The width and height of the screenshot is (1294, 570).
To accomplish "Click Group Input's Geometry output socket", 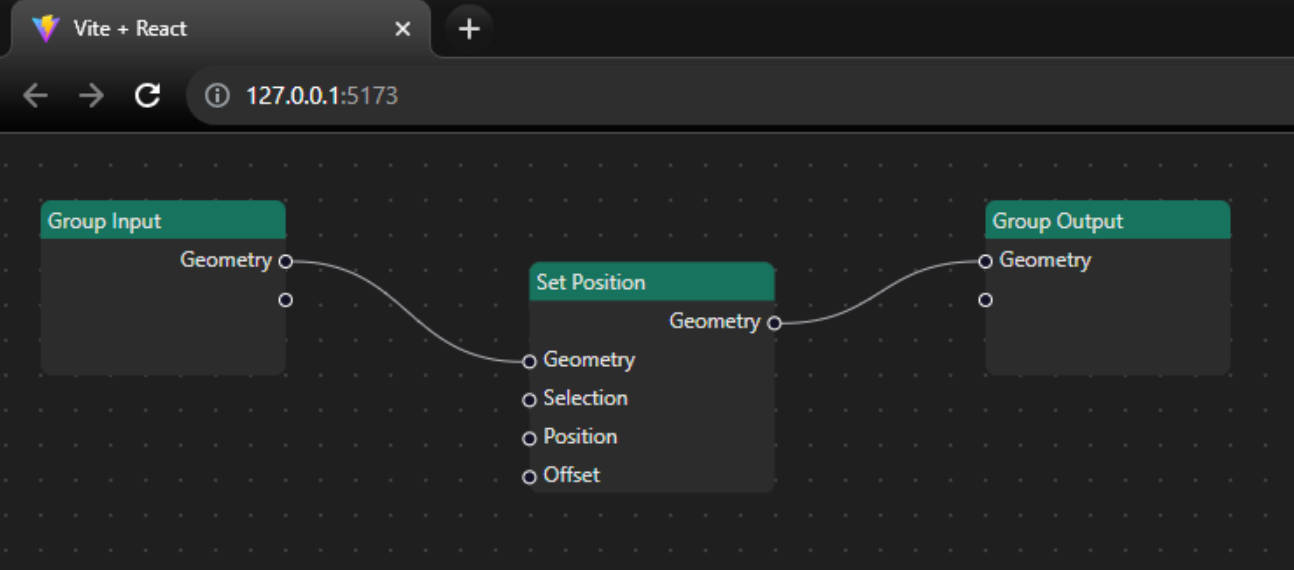I will click(x=286, y=262).
